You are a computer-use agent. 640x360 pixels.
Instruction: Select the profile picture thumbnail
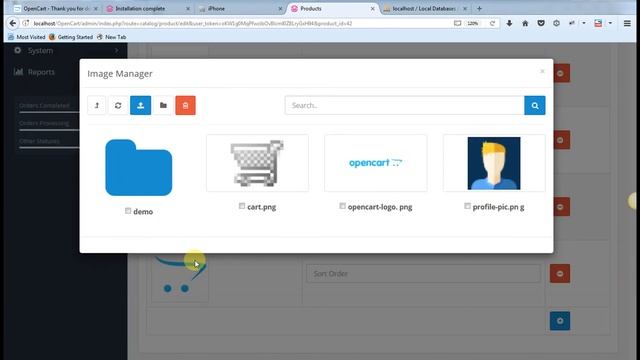[494, 163]
